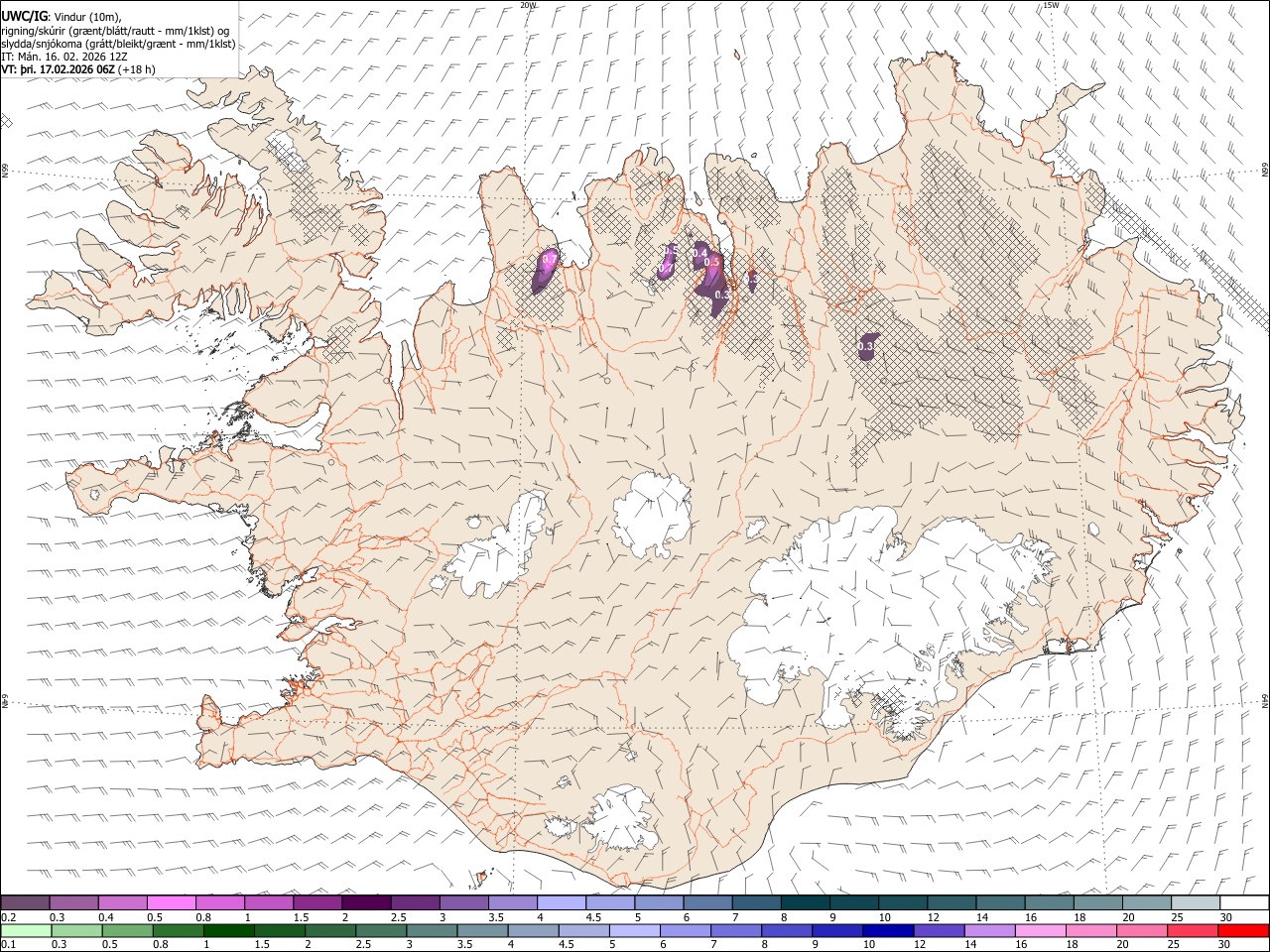
Task: Pick the darkest green 1 swatch, lower scale
Action: [x=228, y=931]
